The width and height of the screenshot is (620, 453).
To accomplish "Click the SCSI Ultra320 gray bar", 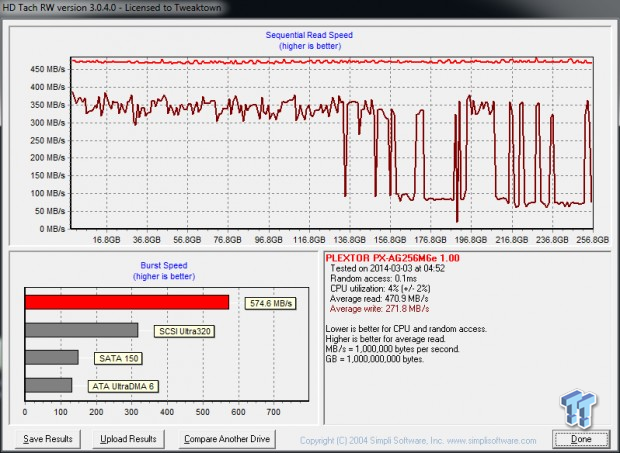I will (81, 330).
